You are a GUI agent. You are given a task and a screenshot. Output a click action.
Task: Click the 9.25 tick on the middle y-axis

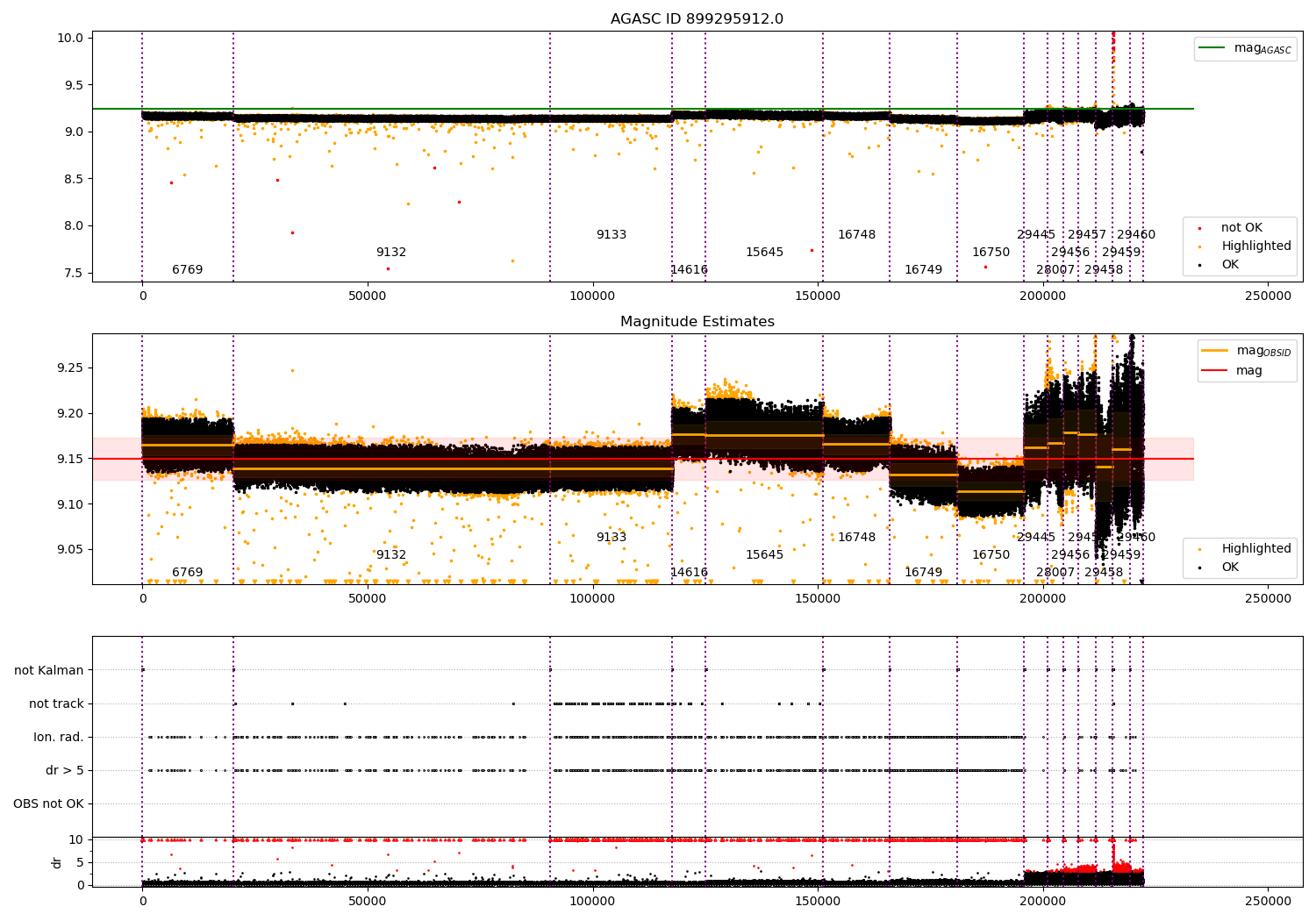tap(70, 368)
